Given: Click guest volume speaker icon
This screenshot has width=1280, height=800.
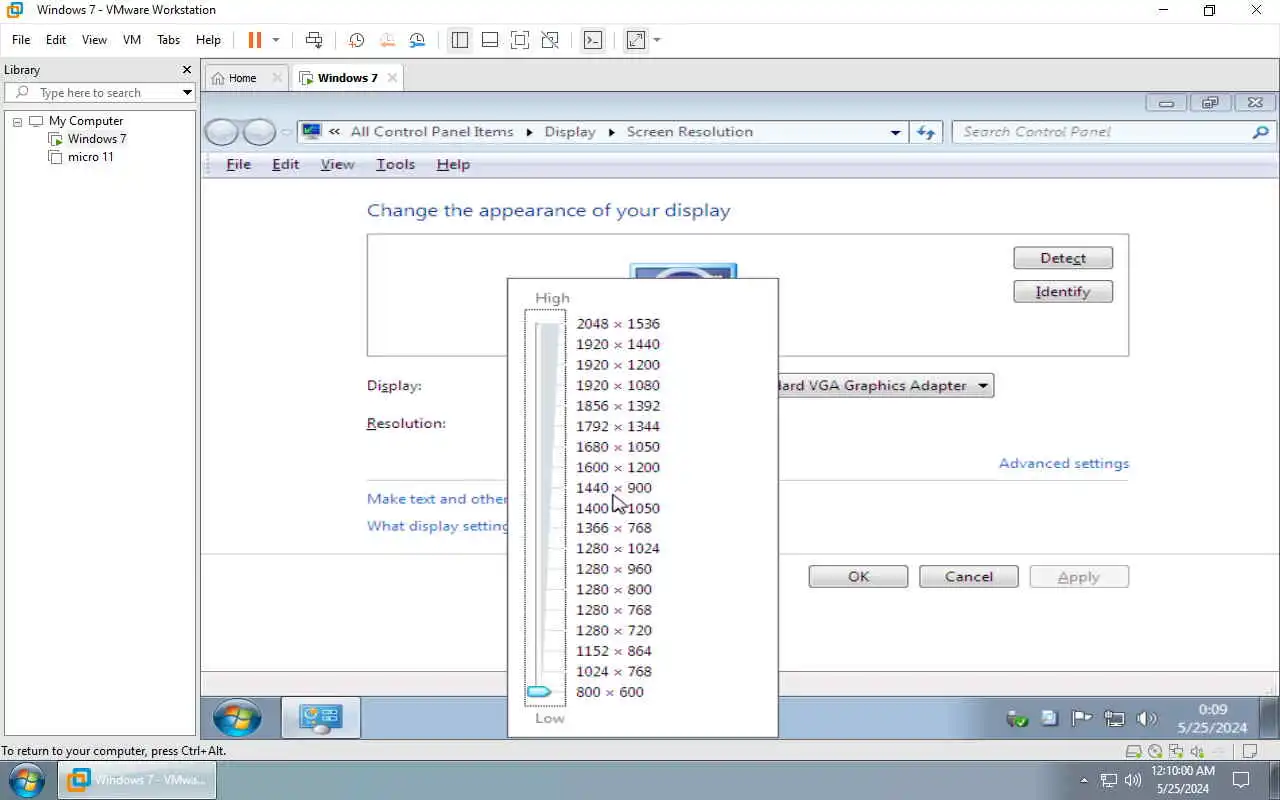Looking at the screenshot, I should pos(1147,718).
